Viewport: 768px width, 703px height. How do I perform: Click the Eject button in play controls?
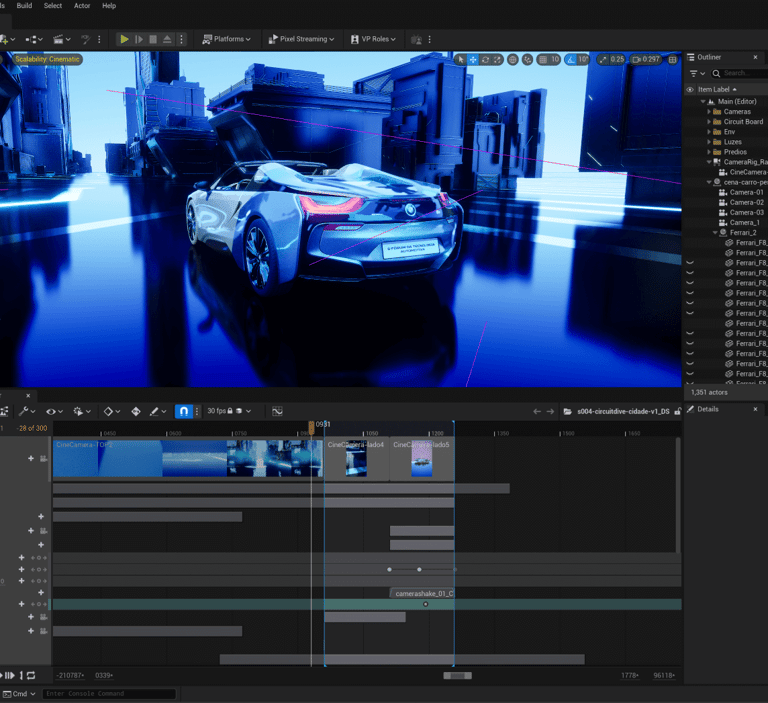click(x=167, y=39)
